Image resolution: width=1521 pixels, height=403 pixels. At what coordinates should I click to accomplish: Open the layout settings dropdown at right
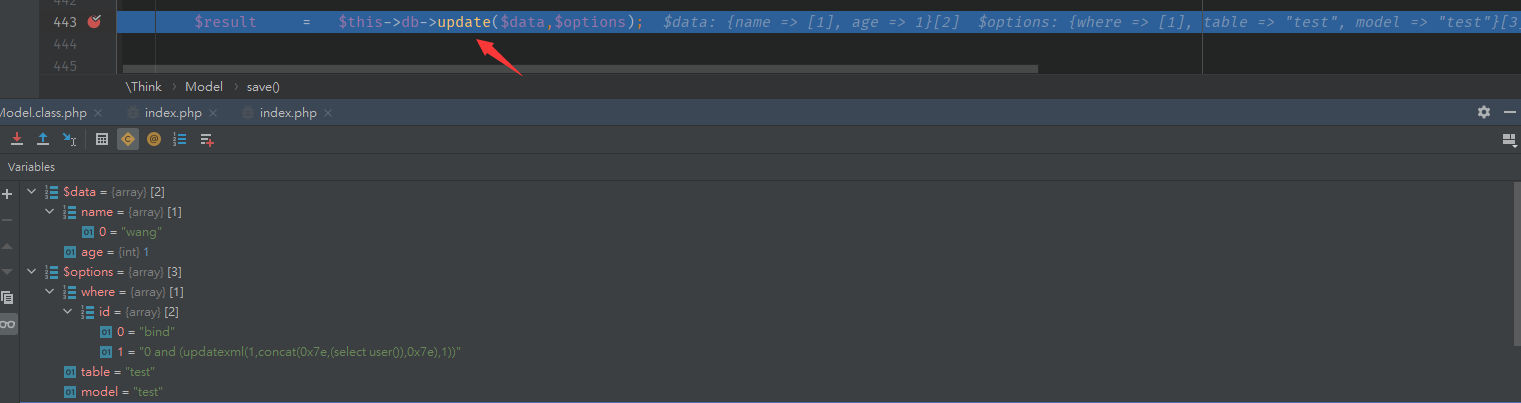point(1509,140)
